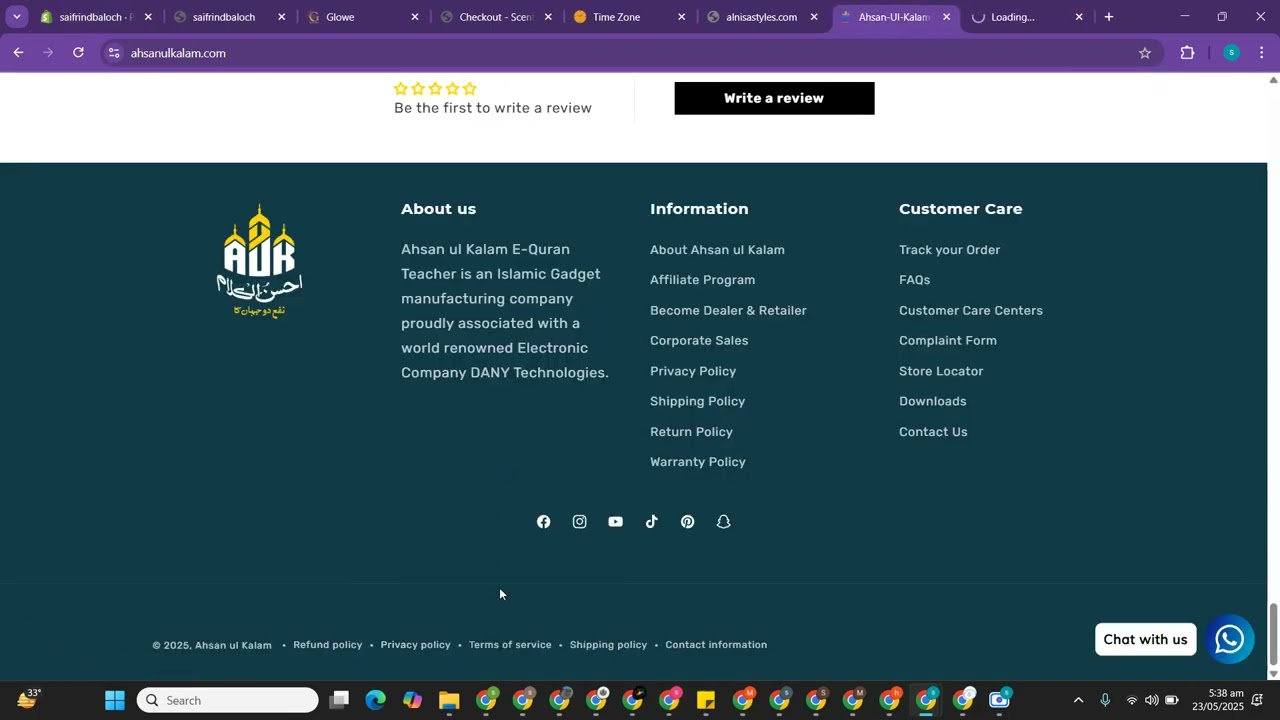Open Contact Us link

933,432
